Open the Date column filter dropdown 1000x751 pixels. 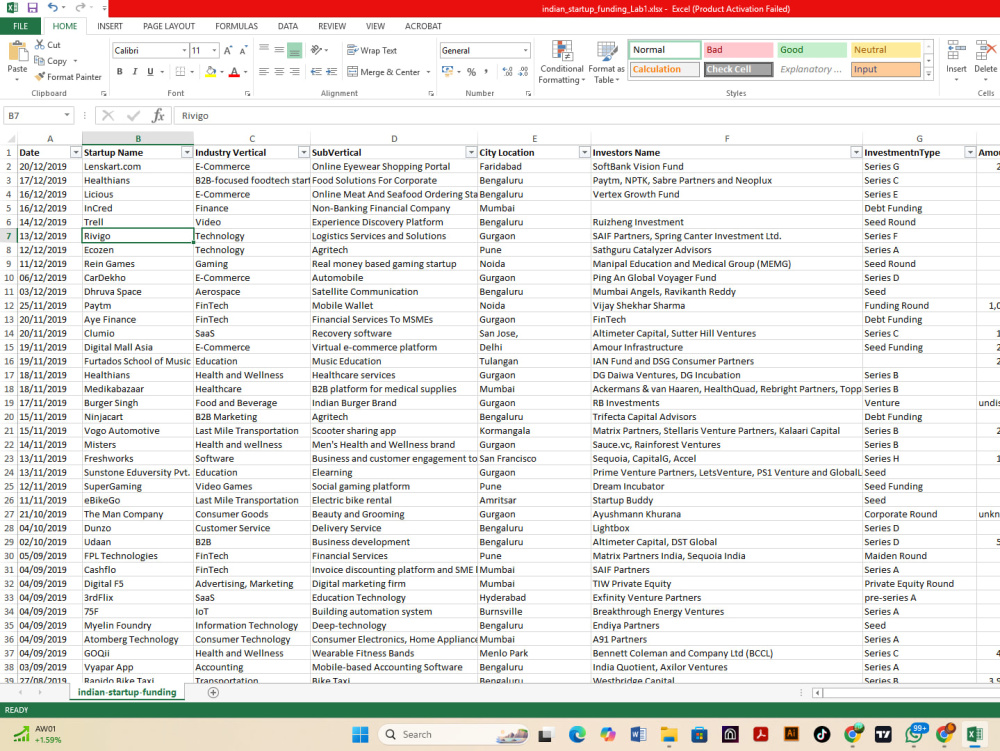pyautogui.click(x=75, y=152)
